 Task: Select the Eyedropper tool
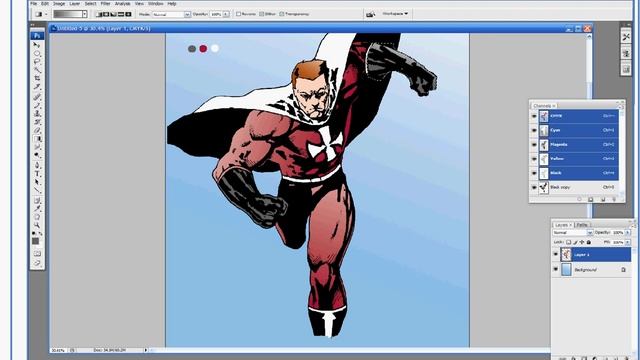point(37,209)
